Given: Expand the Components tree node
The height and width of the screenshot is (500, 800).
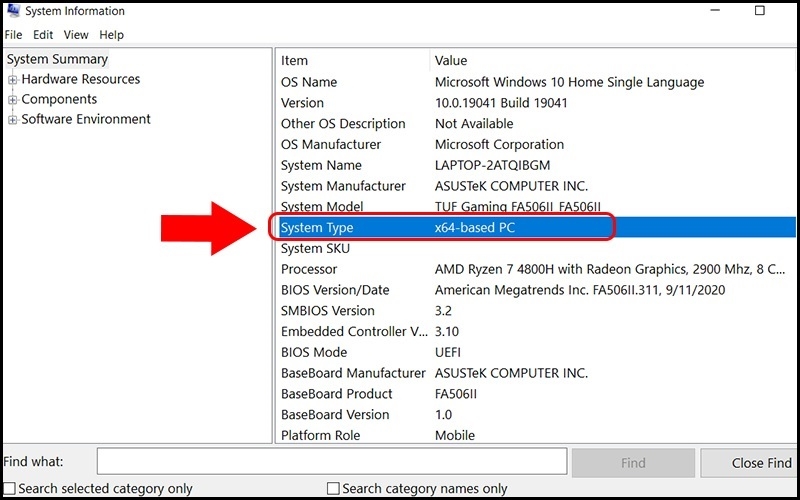Looking at the screenshot, I should (13, 100).
